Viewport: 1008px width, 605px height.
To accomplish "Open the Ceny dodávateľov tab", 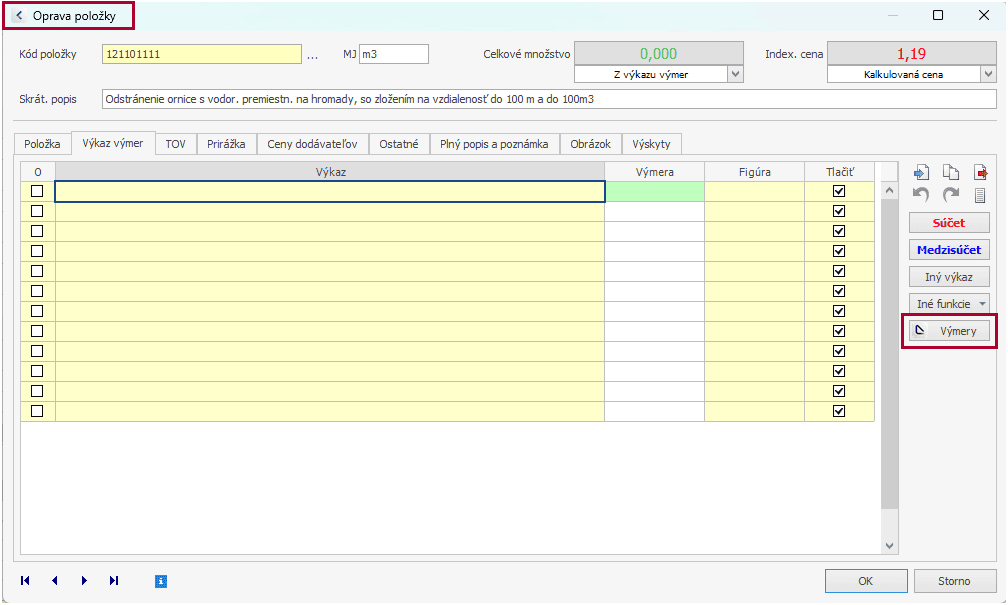I will pos(312,144).
